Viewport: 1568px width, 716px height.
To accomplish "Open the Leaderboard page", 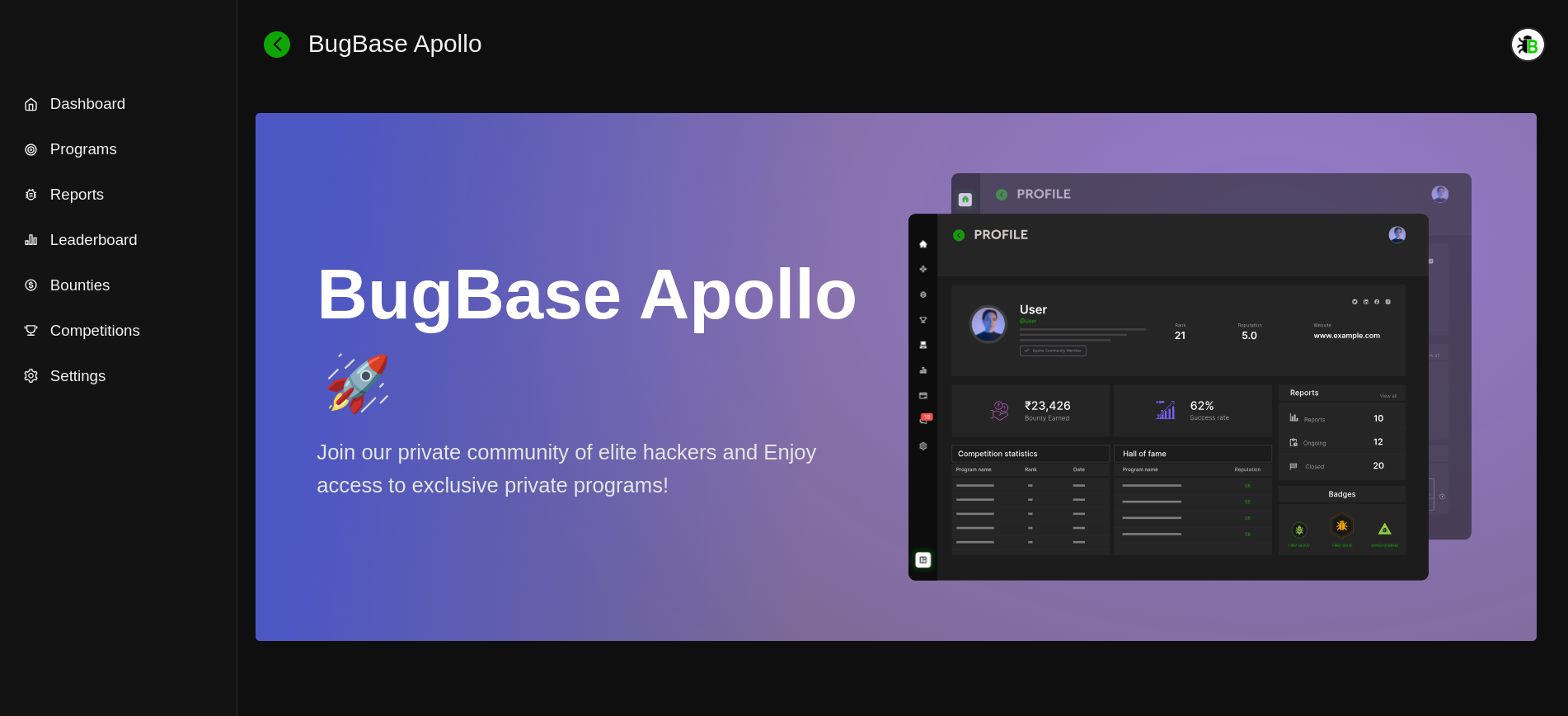I will (x=93, y=240).
